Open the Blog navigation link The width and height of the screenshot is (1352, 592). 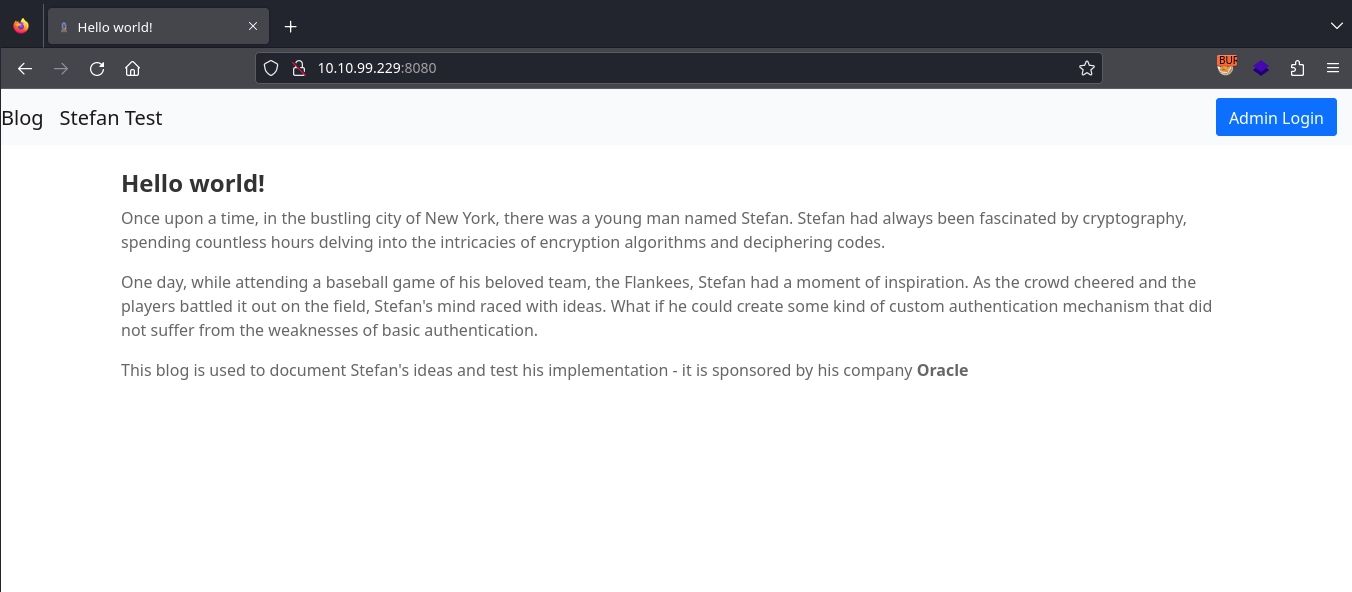pyautogui.click(x=22, y=118)
